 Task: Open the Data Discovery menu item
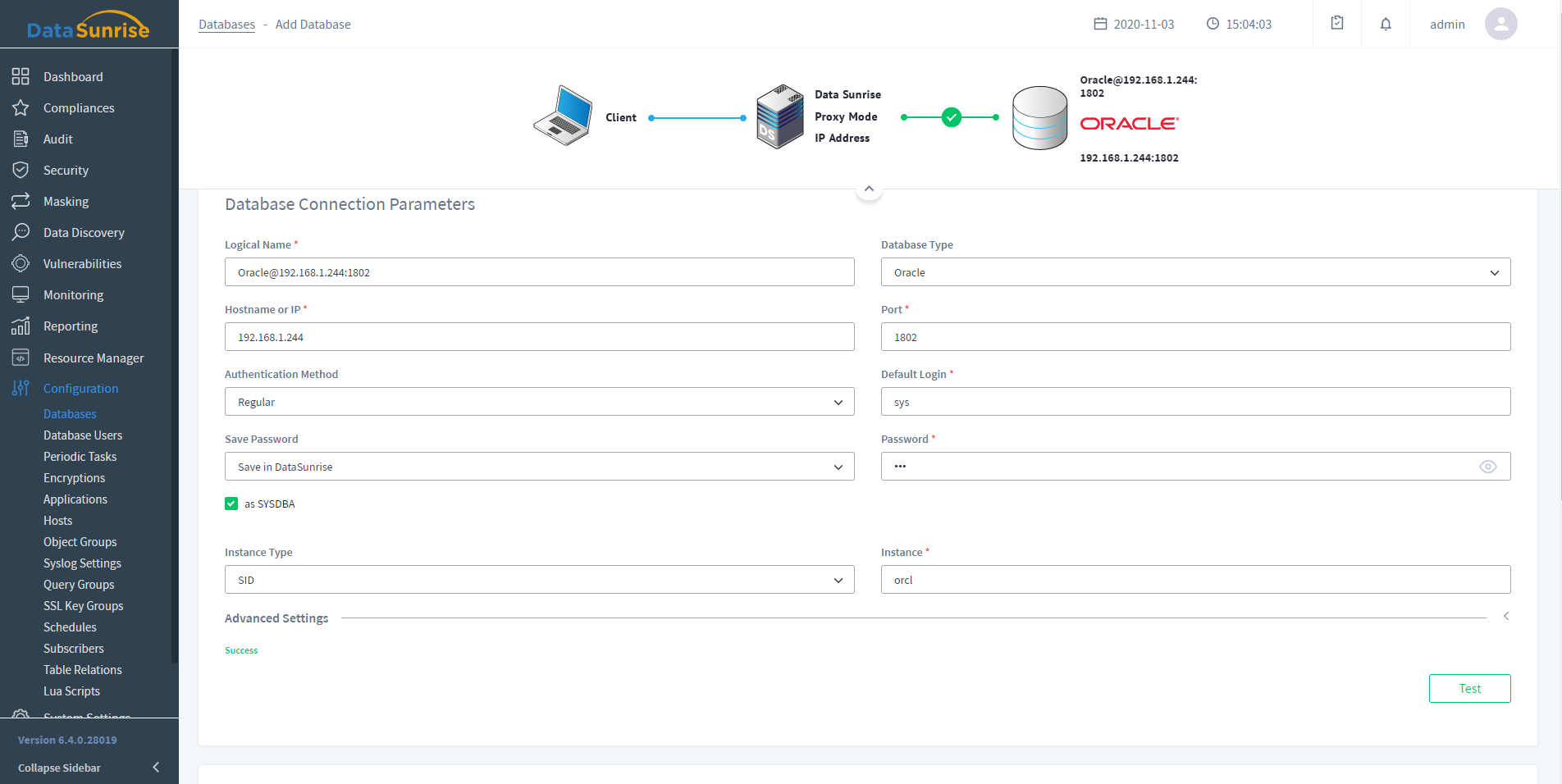coord(84,232)
